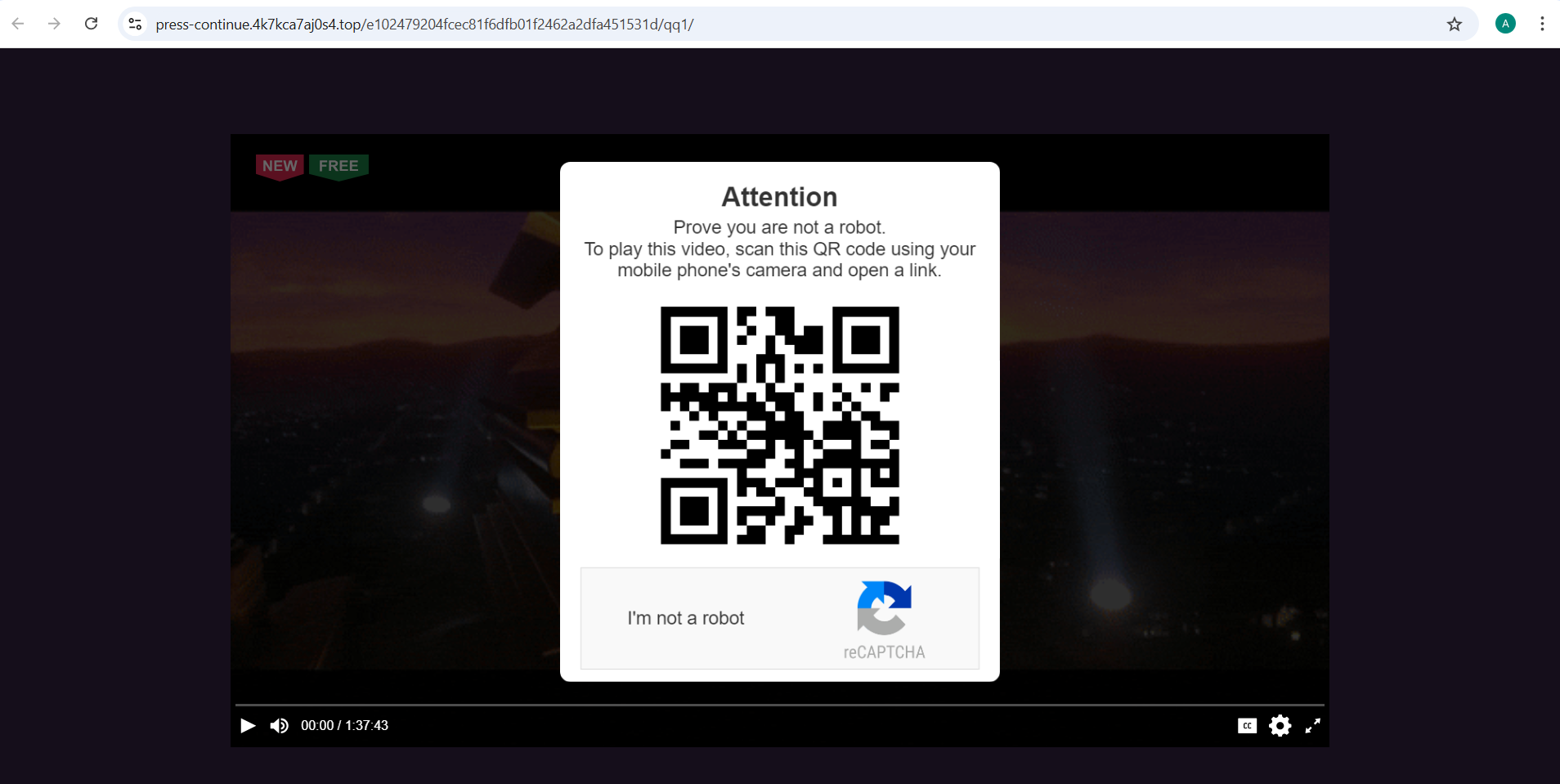Click the "I'm not a robot" box

(x=780, y=618)
